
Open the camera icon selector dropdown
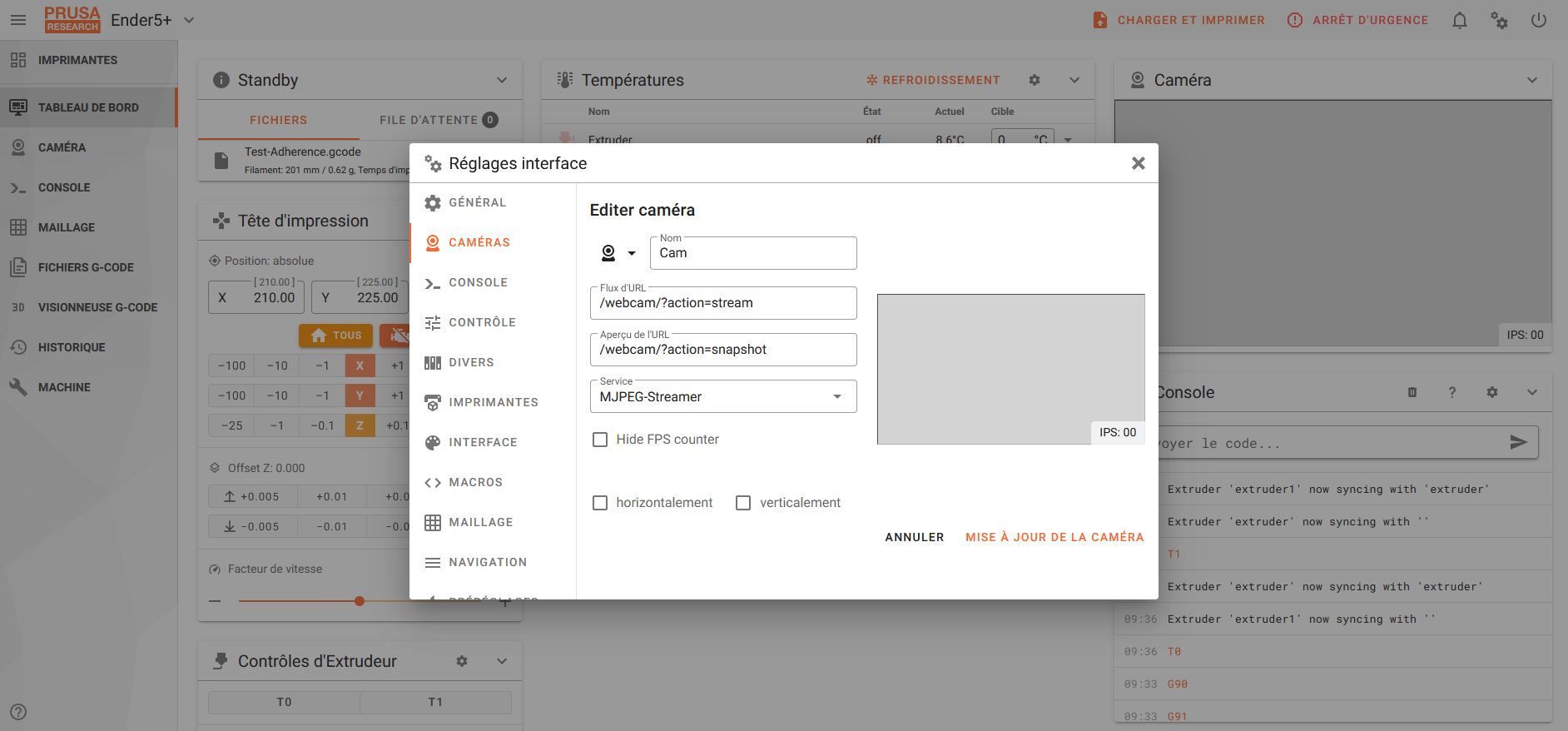(x=618, y=253)
